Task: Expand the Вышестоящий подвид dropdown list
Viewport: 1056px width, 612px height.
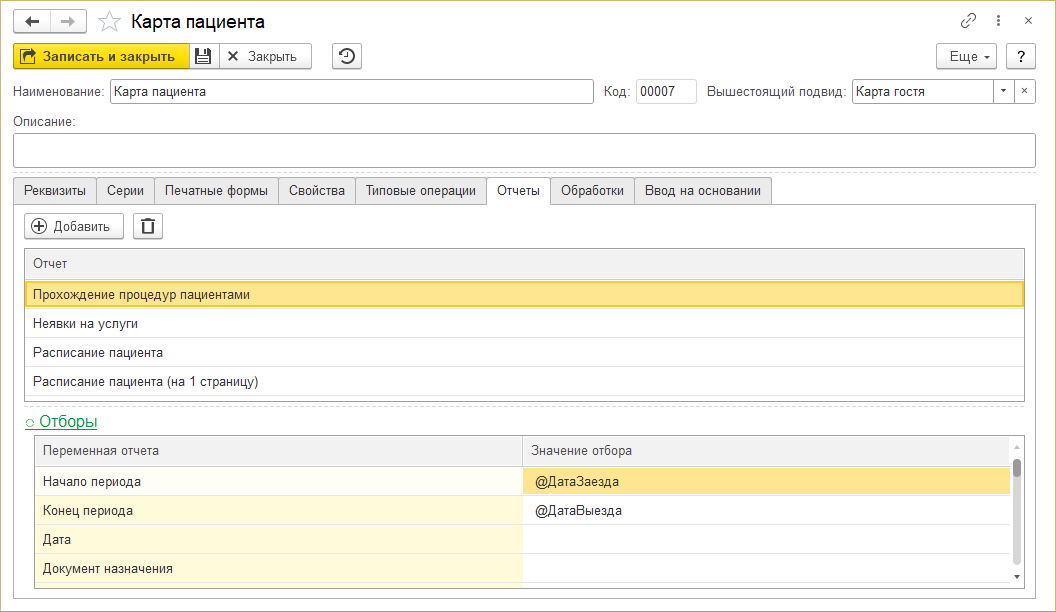Action: tap(1003, 91)
